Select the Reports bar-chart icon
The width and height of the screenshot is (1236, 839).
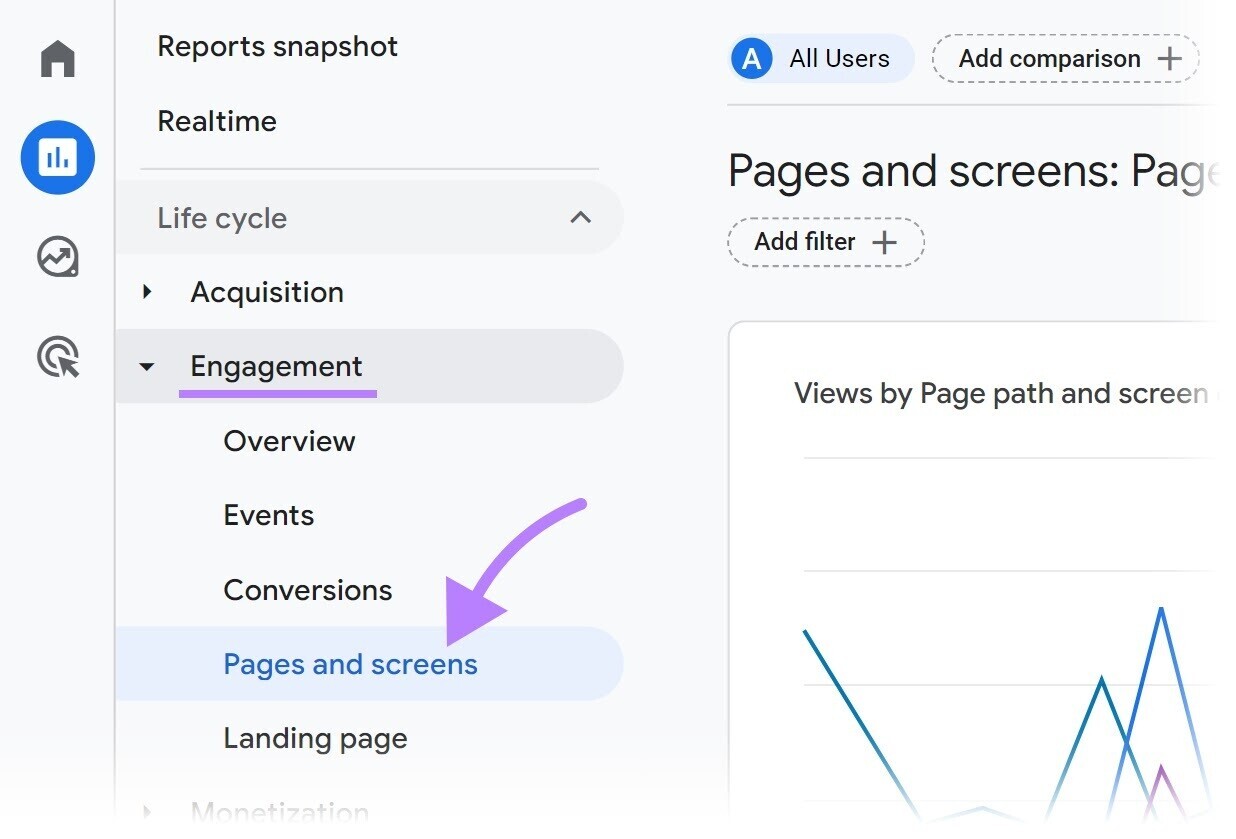[57, 157]
